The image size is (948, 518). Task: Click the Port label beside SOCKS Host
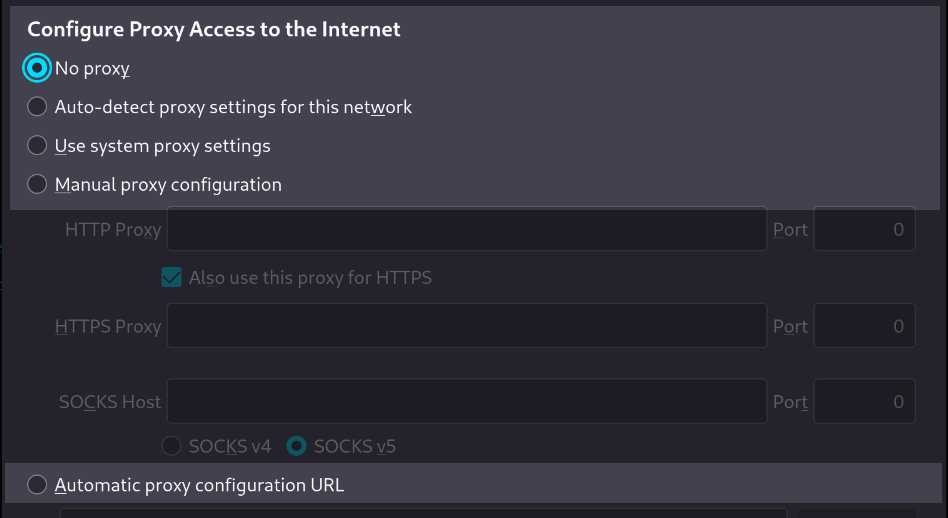click(x=790, y=402)
